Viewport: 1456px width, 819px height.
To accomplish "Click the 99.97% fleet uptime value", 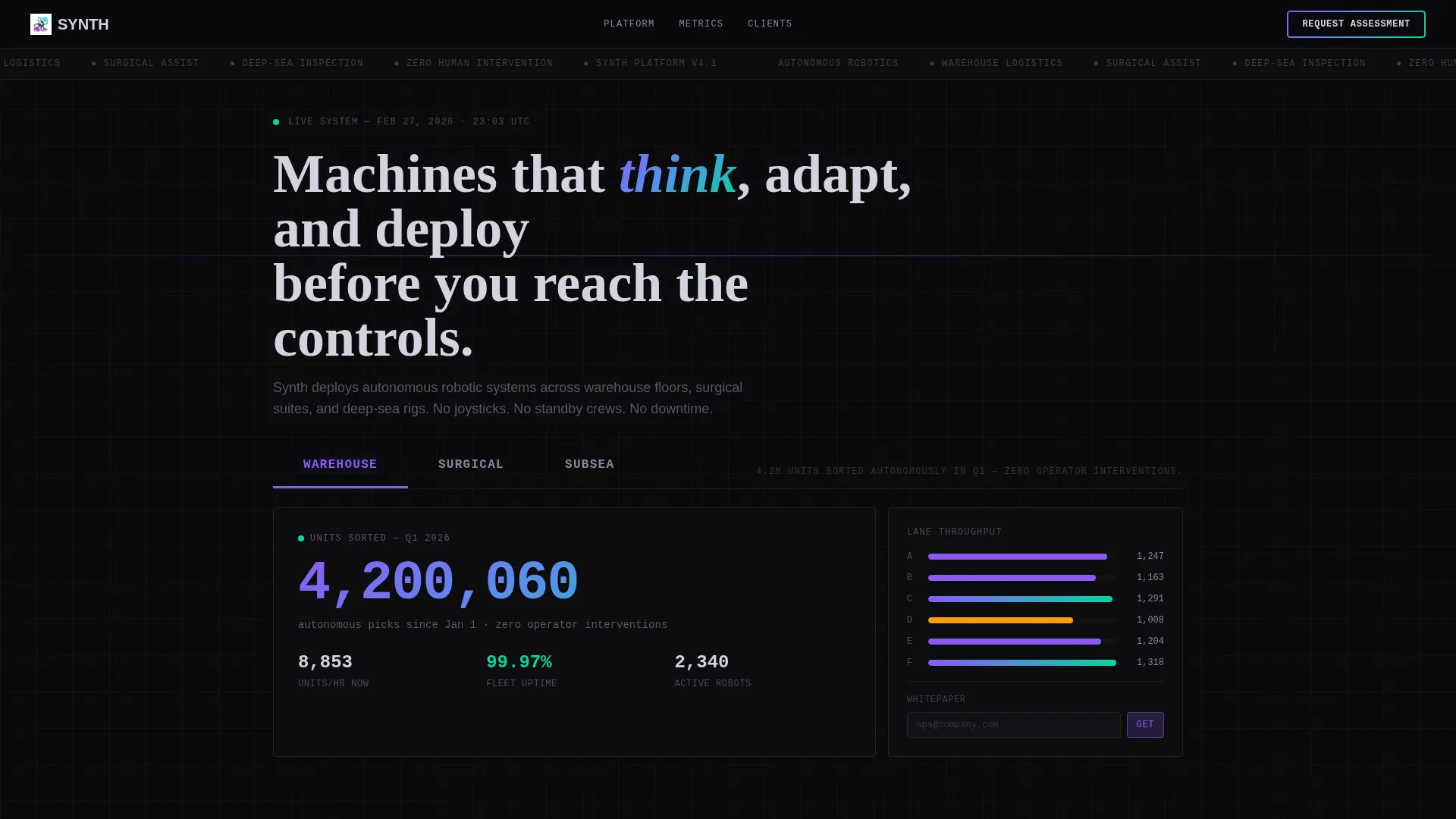I will coord(519,662).
